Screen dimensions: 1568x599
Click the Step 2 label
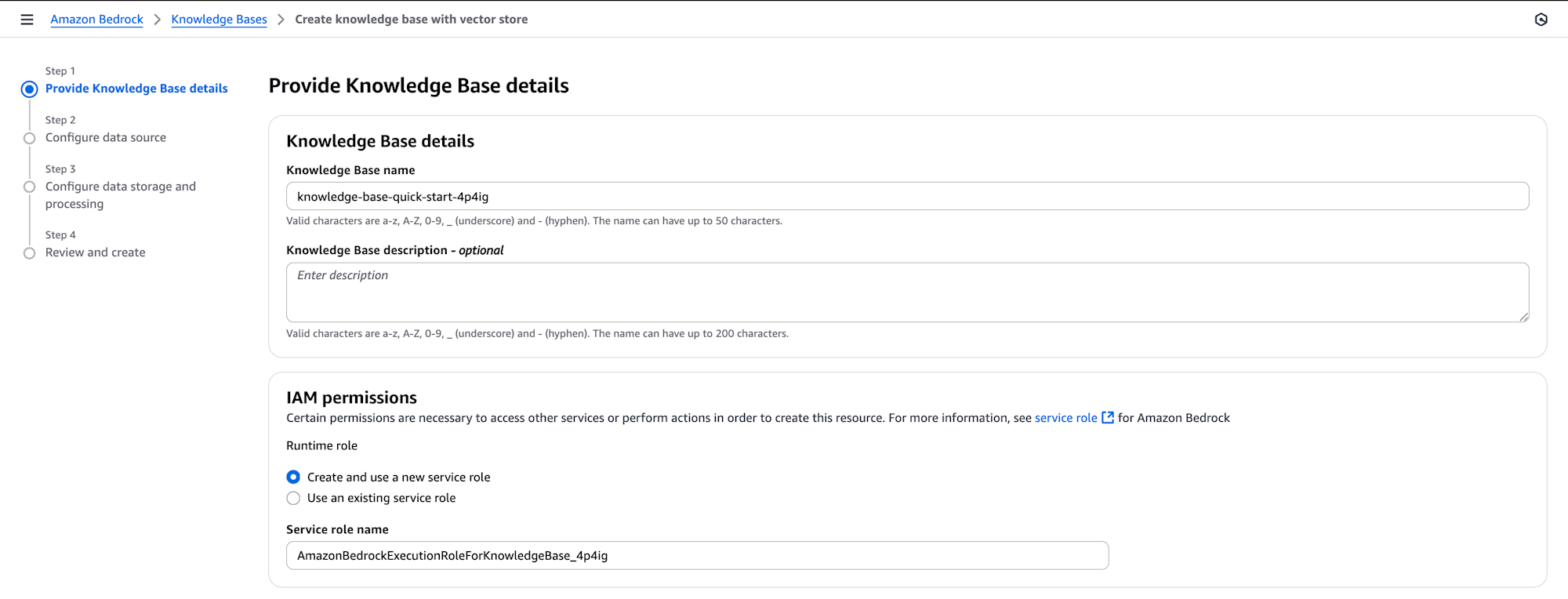[60, 120]
